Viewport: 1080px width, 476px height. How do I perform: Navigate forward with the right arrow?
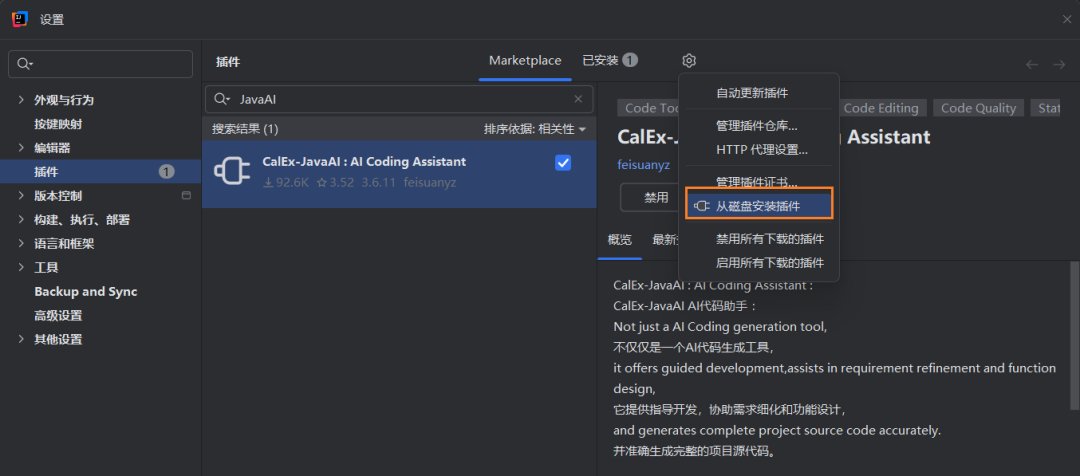tap(1059, 65)
